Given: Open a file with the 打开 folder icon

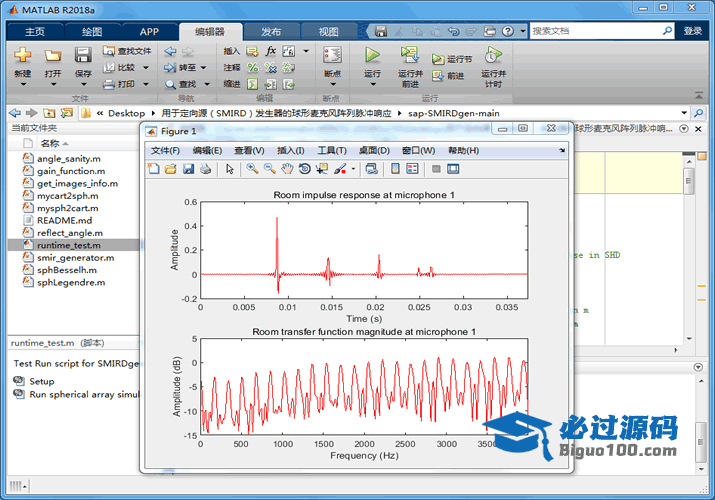Looking at the screenshot, I should click(x=53, y=56).
